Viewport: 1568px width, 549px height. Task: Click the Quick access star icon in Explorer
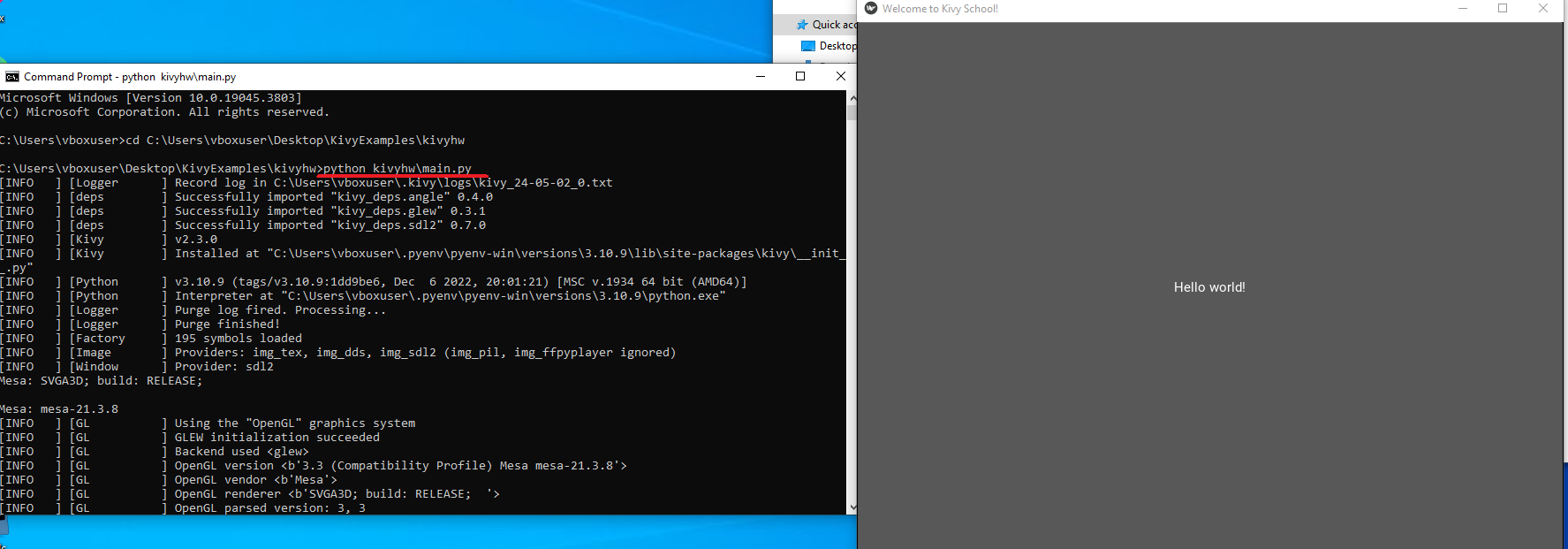[802, 25]
